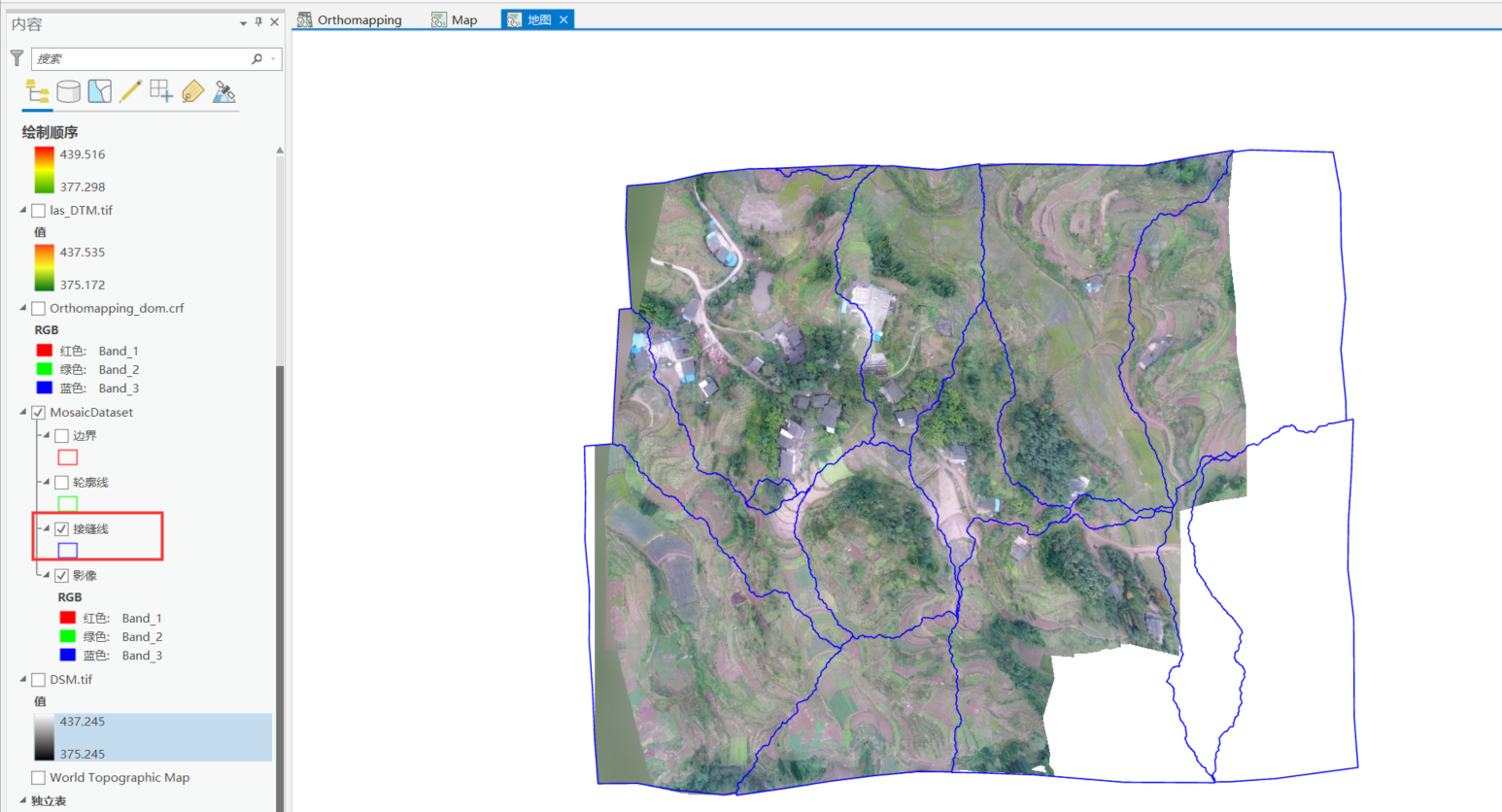The width and height of the screenshot is (1502, 812).
Task: Close the Contents pane
Action: point(274,21)
